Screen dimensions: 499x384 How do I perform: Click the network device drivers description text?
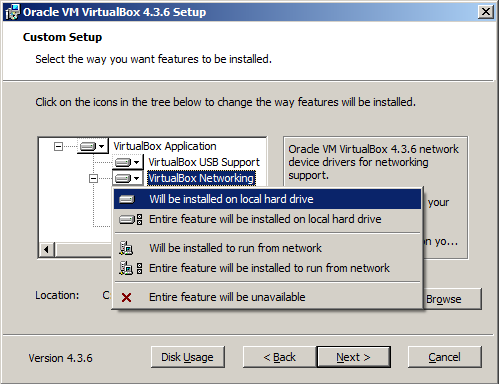[373, 162]
